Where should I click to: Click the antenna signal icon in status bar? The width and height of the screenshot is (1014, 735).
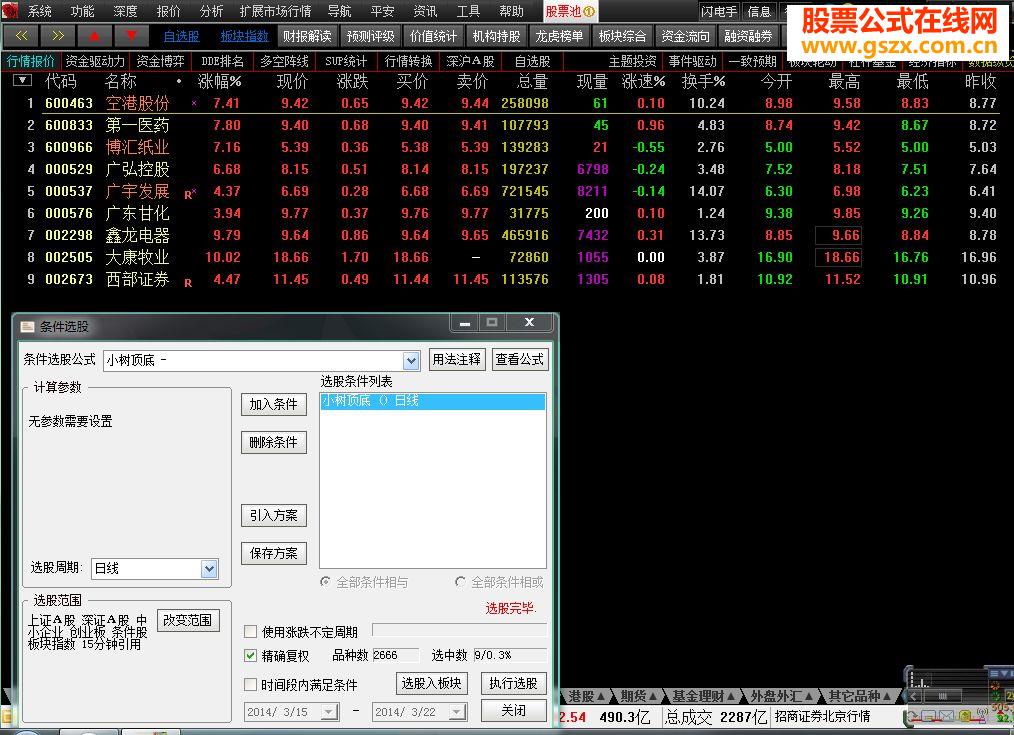(x=983, y=715)
